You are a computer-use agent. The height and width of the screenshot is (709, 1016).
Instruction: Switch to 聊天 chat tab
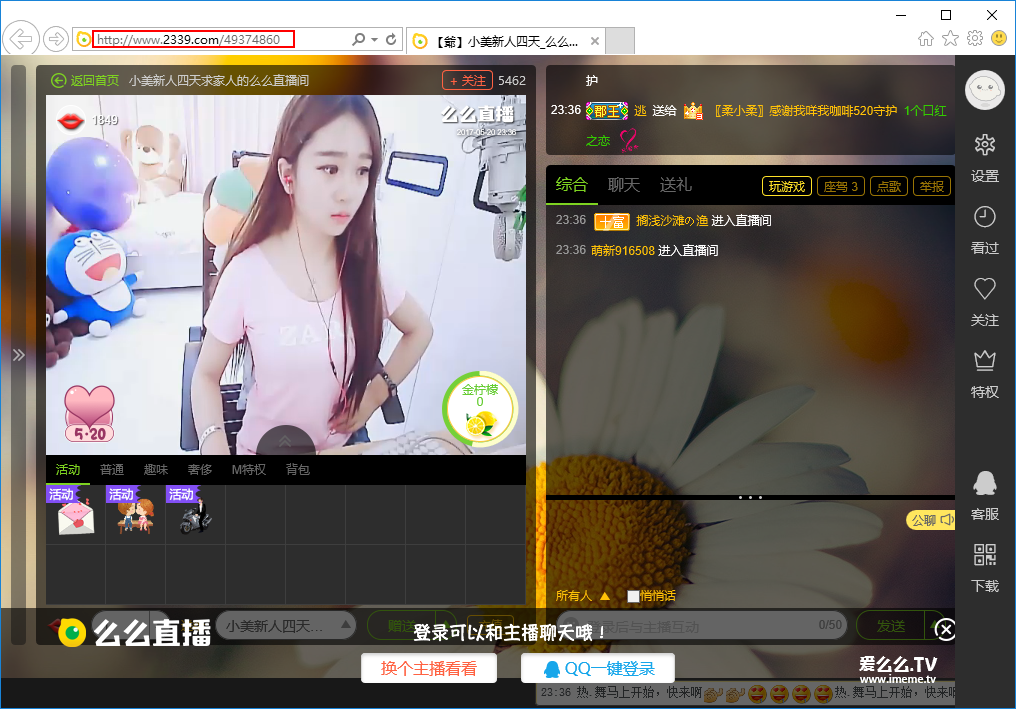623,185
